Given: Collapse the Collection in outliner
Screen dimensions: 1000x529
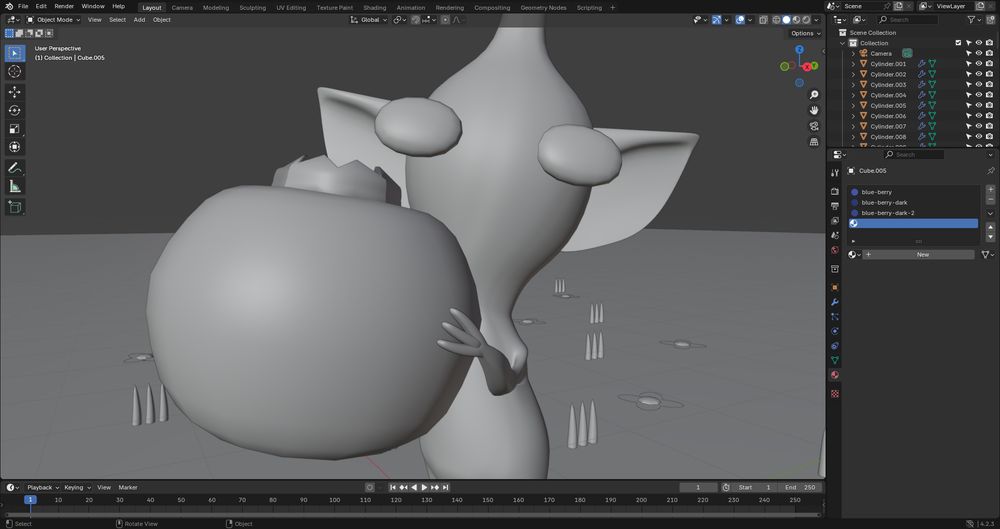Looking at the screenshot, I should pyautogui.click(x=843, y=43).
